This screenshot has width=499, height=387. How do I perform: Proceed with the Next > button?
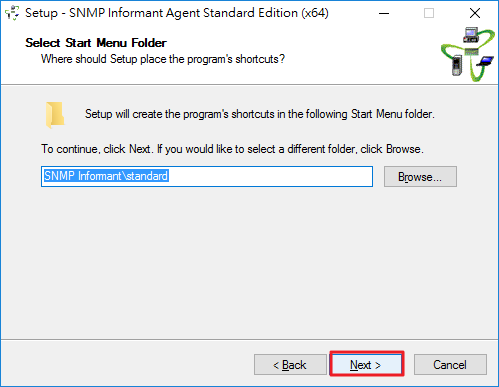pyautogui.click(x=367, y=365)
